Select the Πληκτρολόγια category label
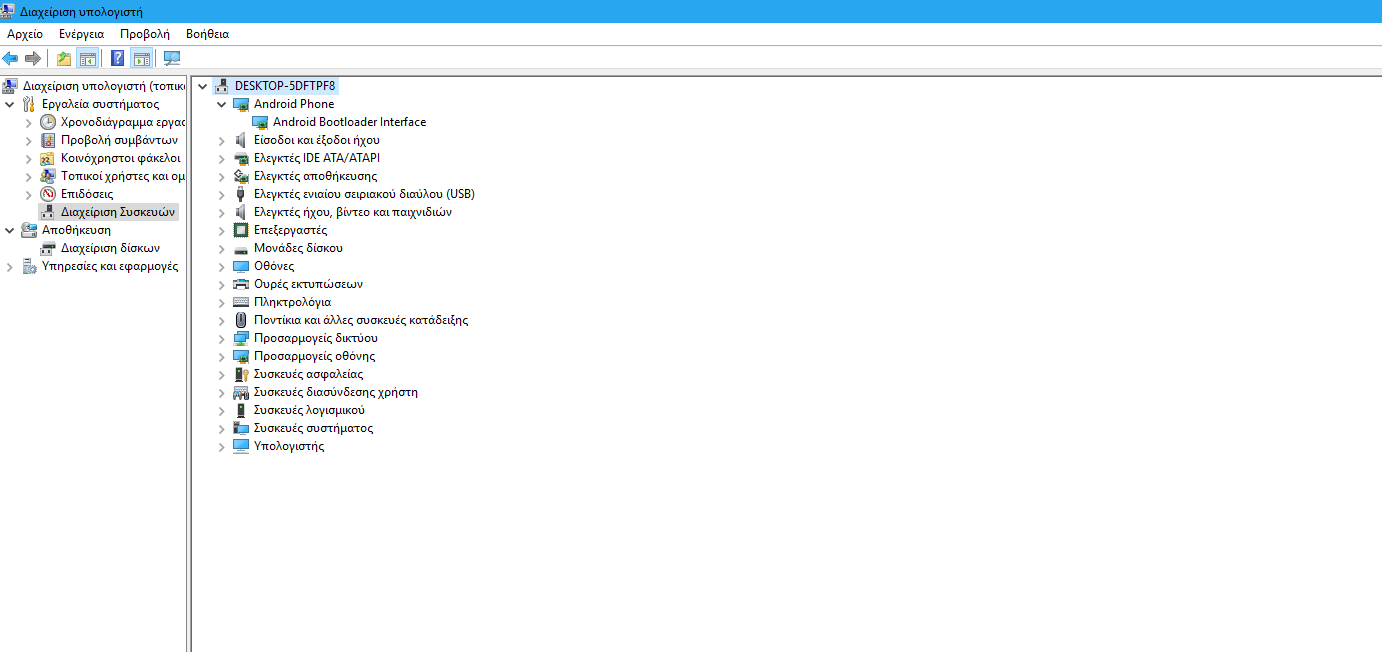 tap(292, 302)
